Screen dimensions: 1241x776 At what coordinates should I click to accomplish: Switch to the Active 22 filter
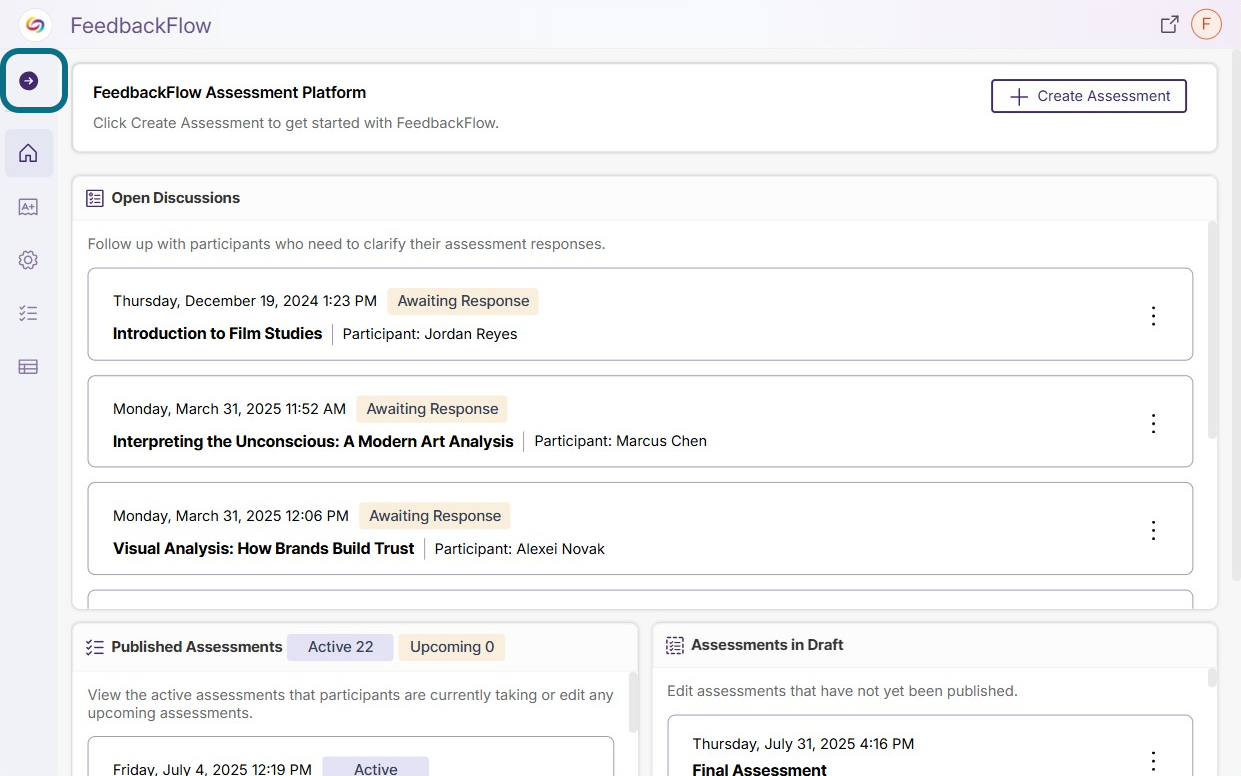[x=340, y=647]
